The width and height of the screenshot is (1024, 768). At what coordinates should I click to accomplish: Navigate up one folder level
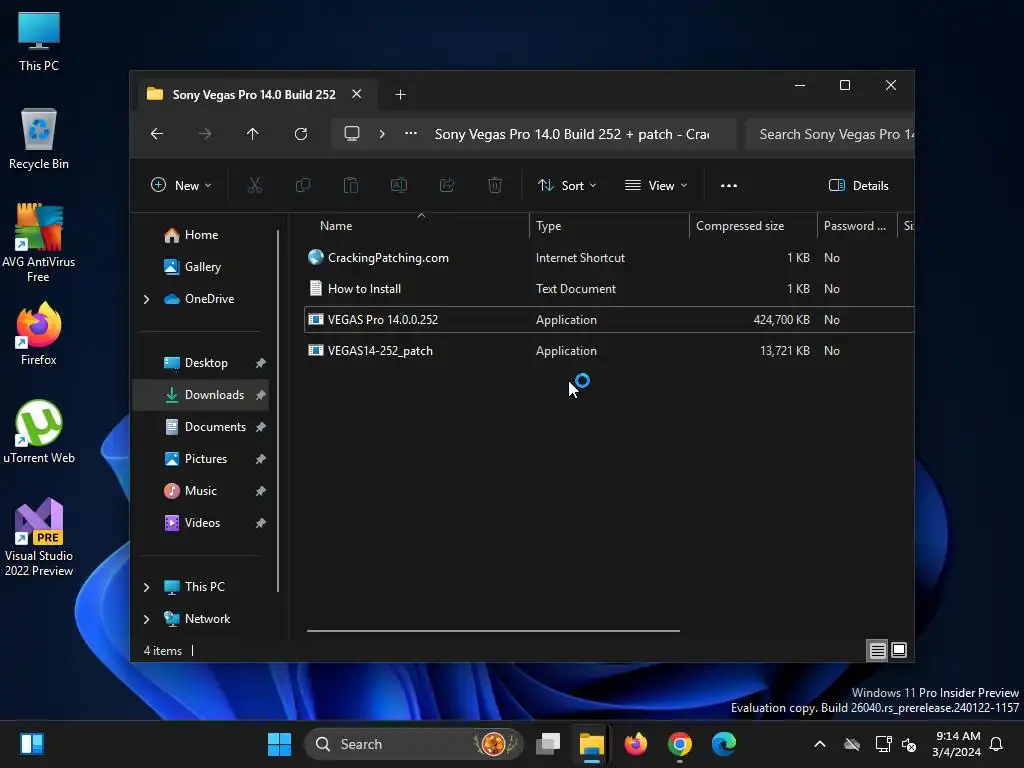pos(253,134)
